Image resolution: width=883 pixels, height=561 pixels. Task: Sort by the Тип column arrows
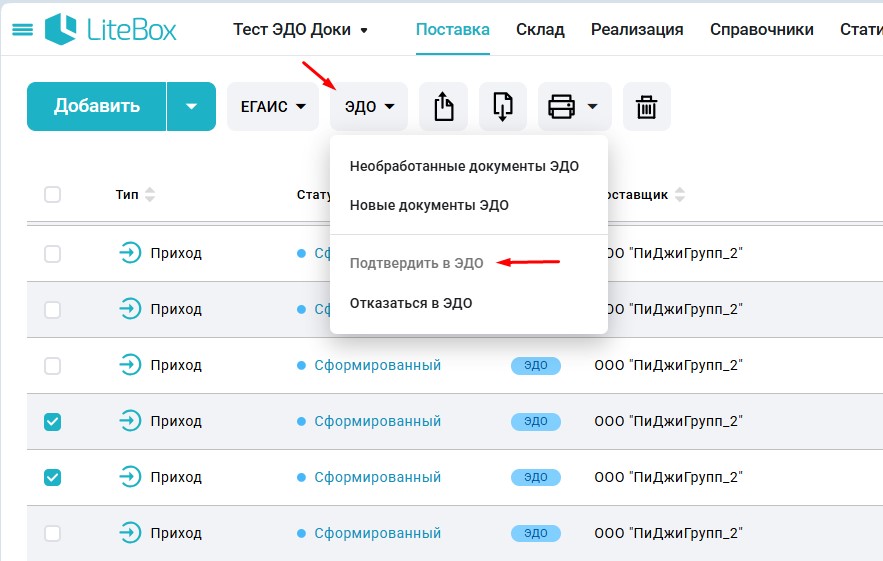150,194
